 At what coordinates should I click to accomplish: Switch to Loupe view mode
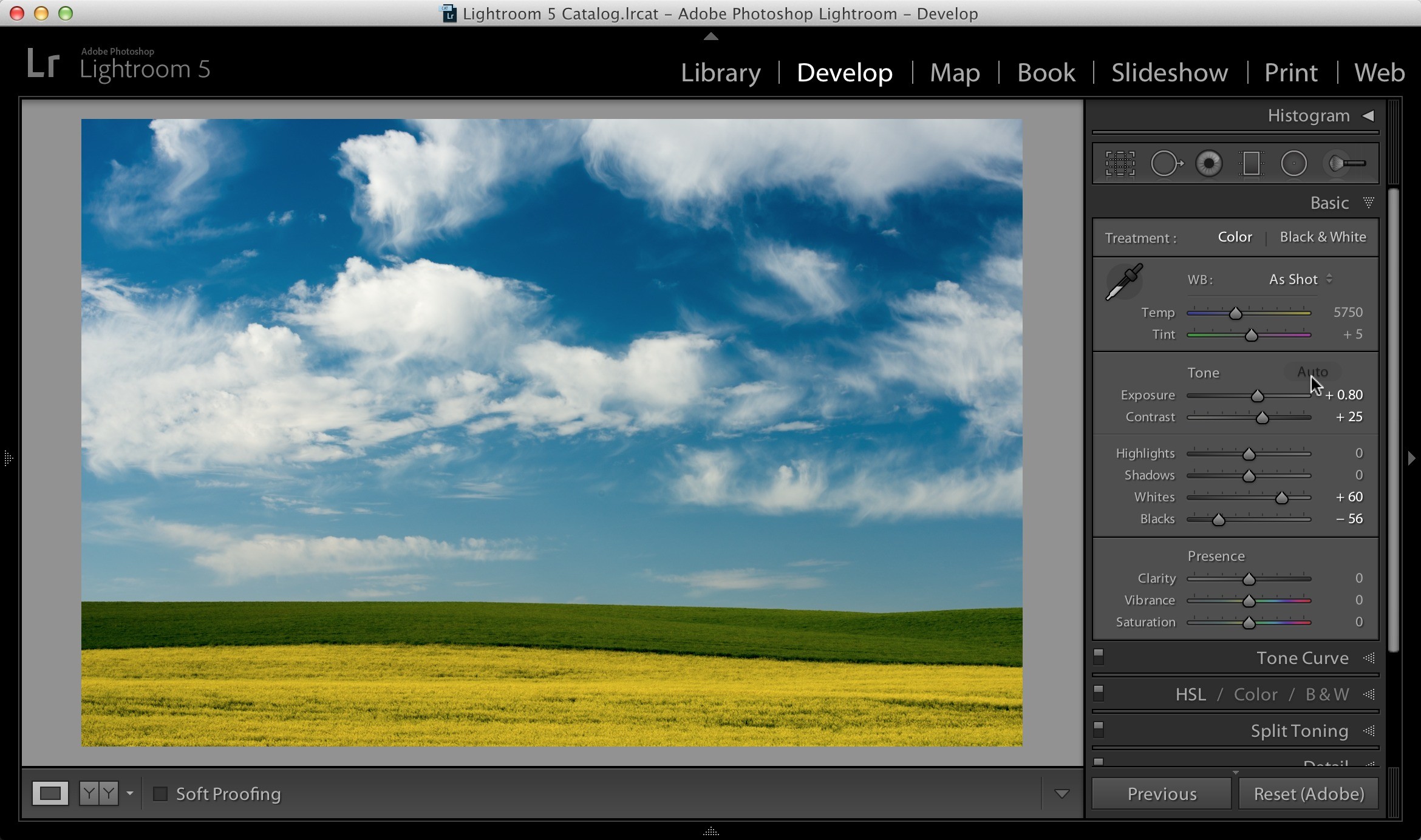coord(50,793)
